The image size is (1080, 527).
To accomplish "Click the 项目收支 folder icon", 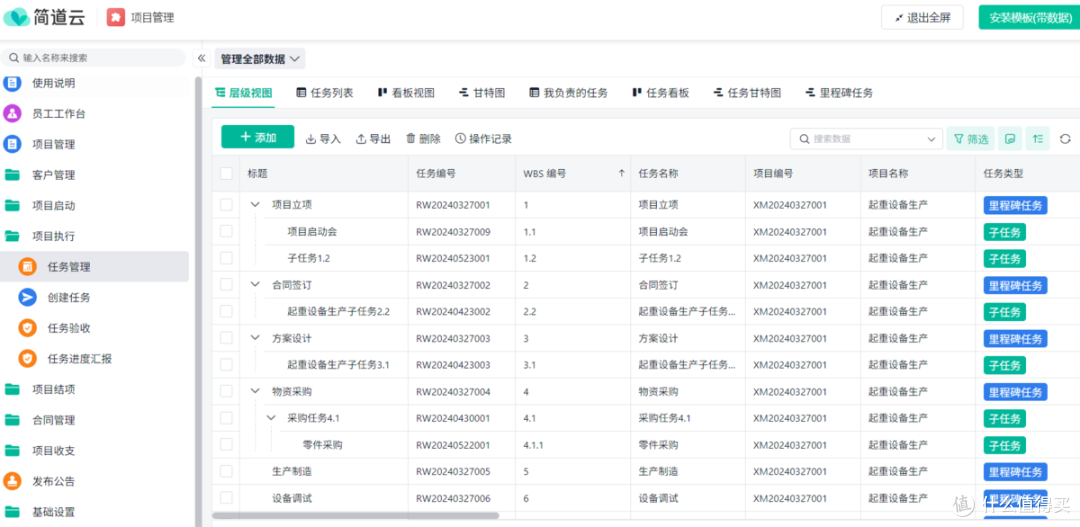I will pos(12,451).
